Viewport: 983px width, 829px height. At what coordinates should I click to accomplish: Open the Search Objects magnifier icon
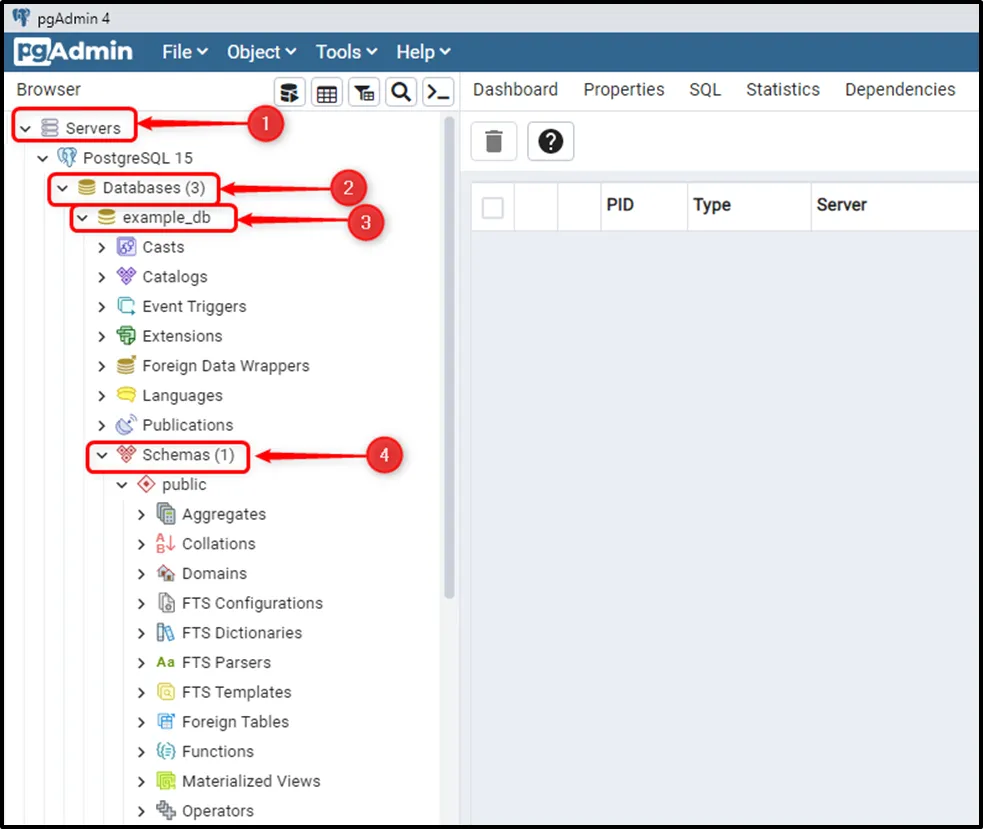tap(401, 93)
